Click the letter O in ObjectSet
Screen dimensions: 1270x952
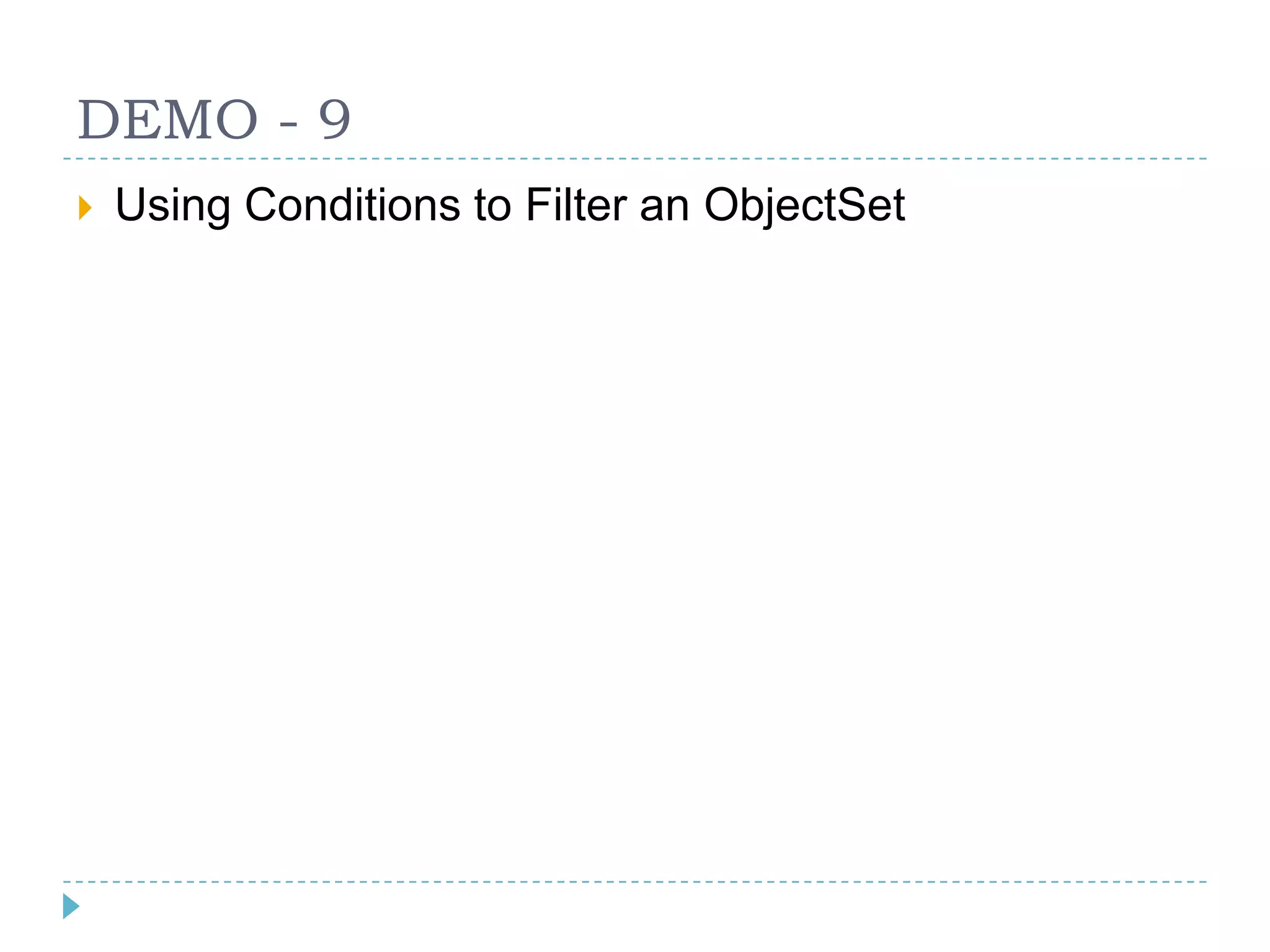pos(724,205)
